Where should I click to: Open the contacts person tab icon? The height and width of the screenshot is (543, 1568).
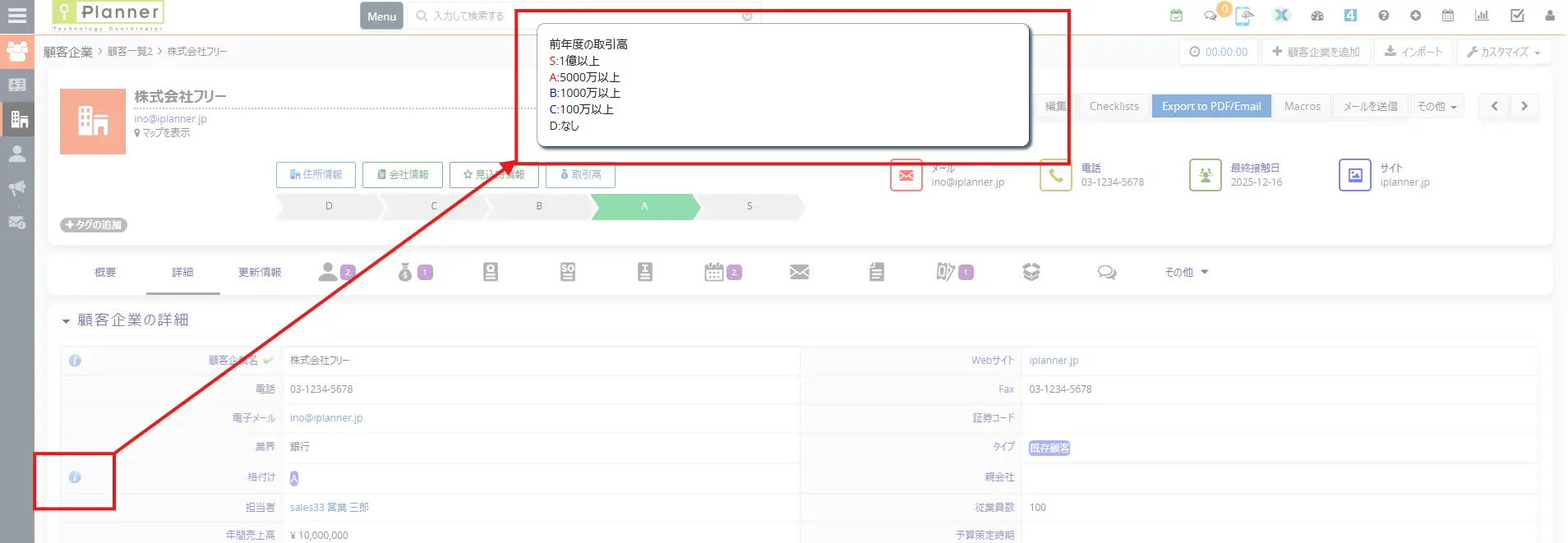[x=328, y=272]
